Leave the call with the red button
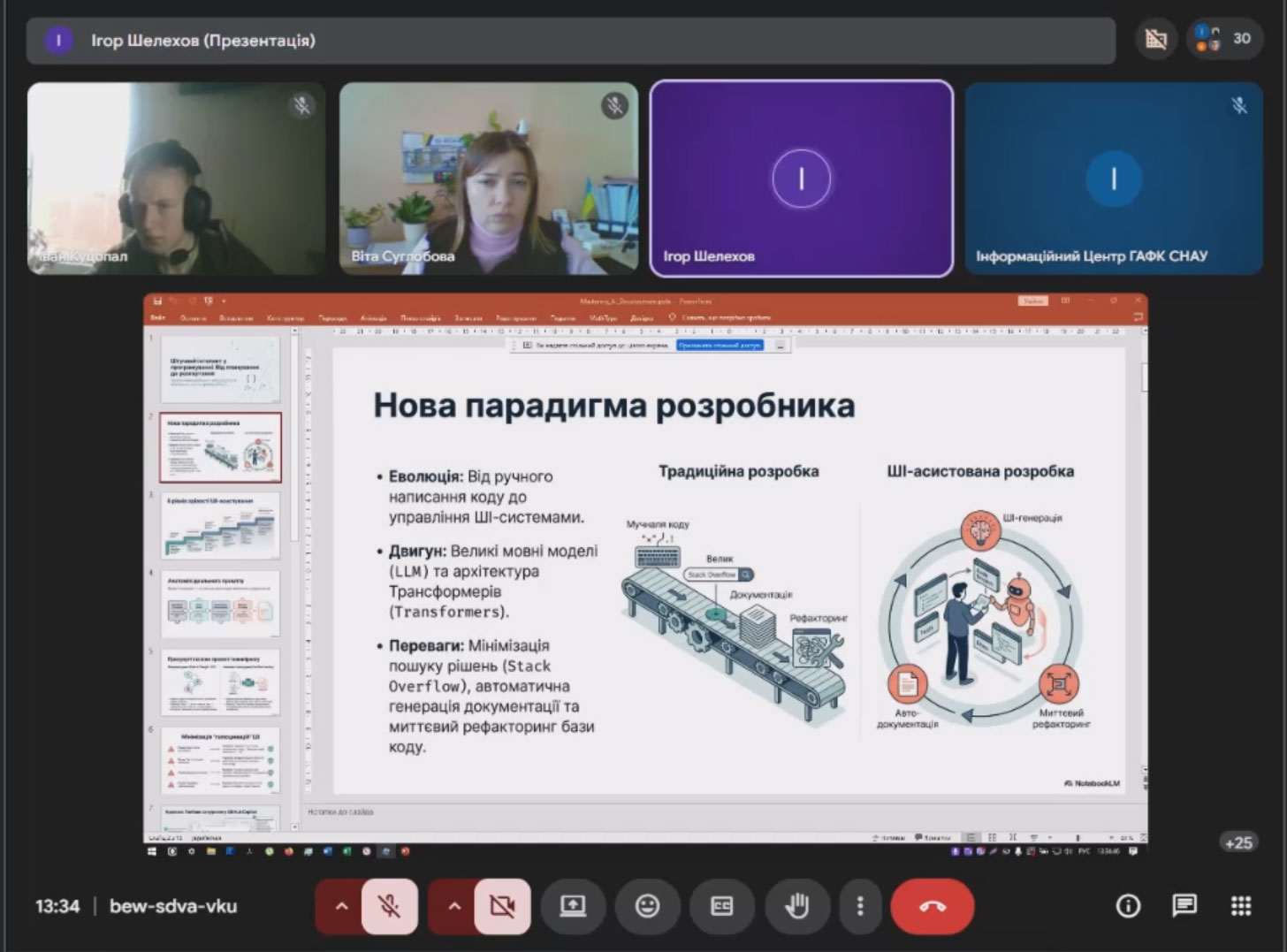The height and width of the screenshot is (952, 1287). (x=933, y=906)
